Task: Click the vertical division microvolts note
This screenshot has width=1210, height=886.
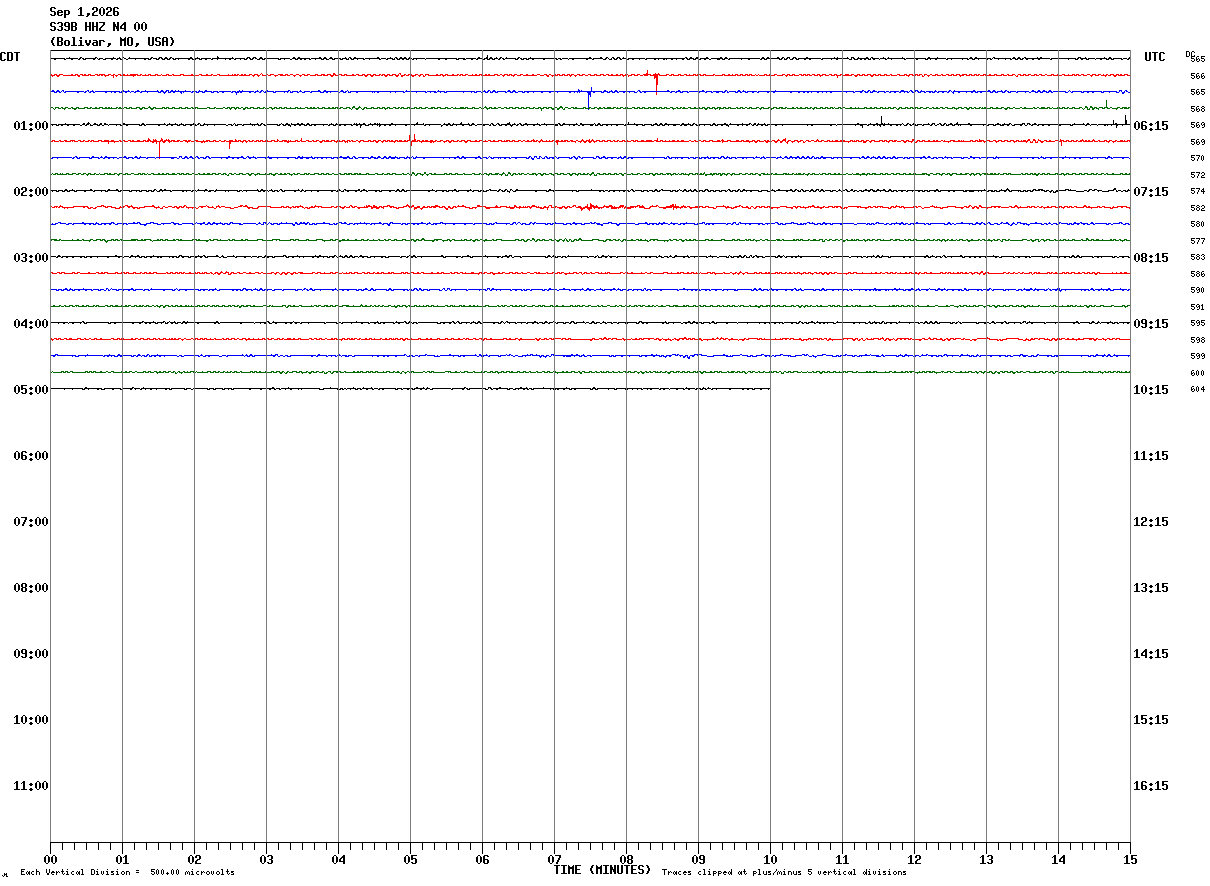Action: pos(127,873)
